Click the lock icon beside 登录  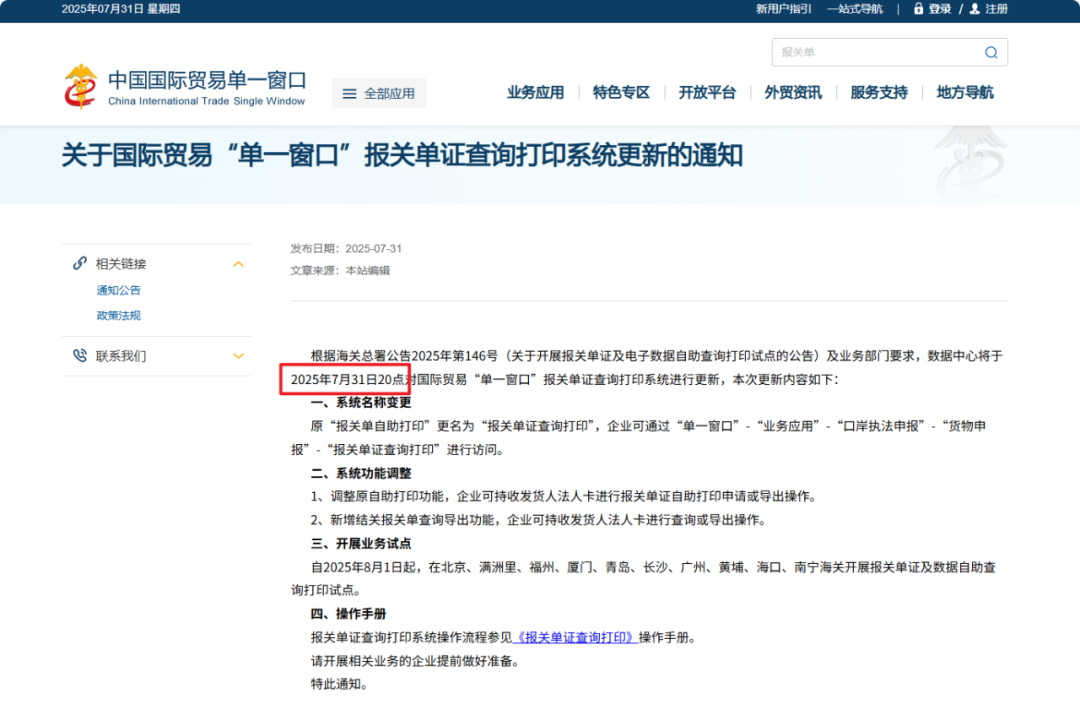click(x=918, y=9)
